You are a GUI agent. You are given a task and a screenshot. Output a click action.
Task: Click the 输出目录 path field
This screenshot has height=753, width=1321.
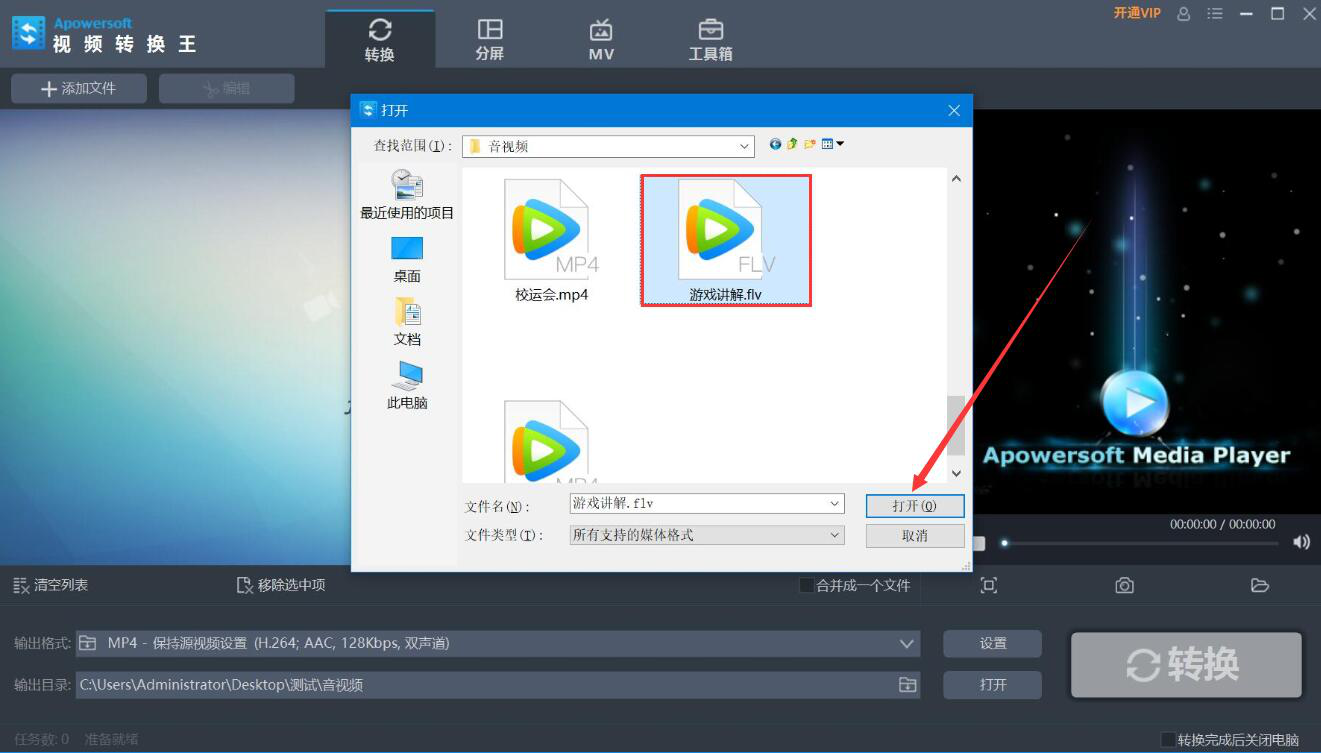[499, 685]
